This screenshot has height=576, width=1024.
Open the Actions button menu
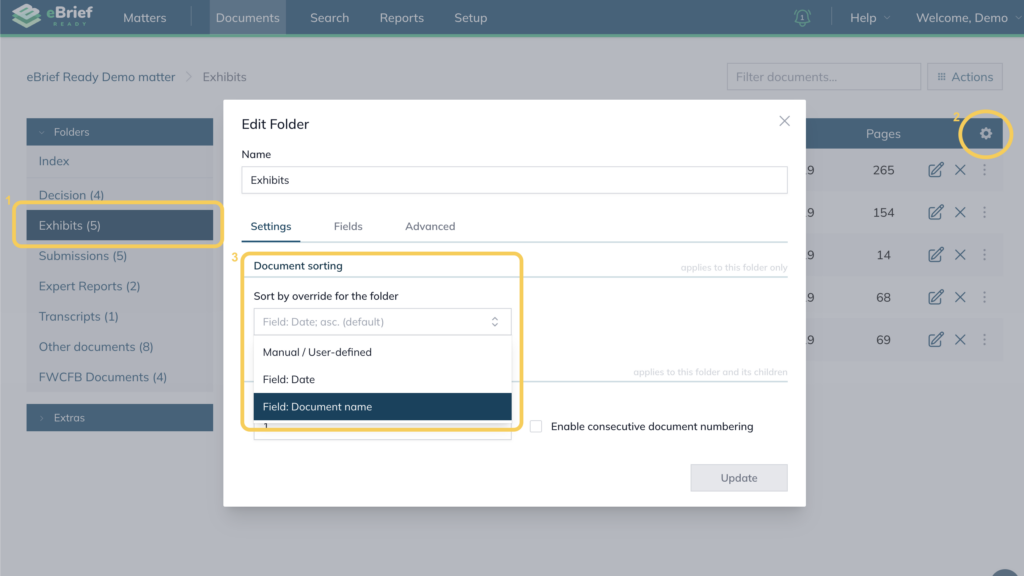965,77
